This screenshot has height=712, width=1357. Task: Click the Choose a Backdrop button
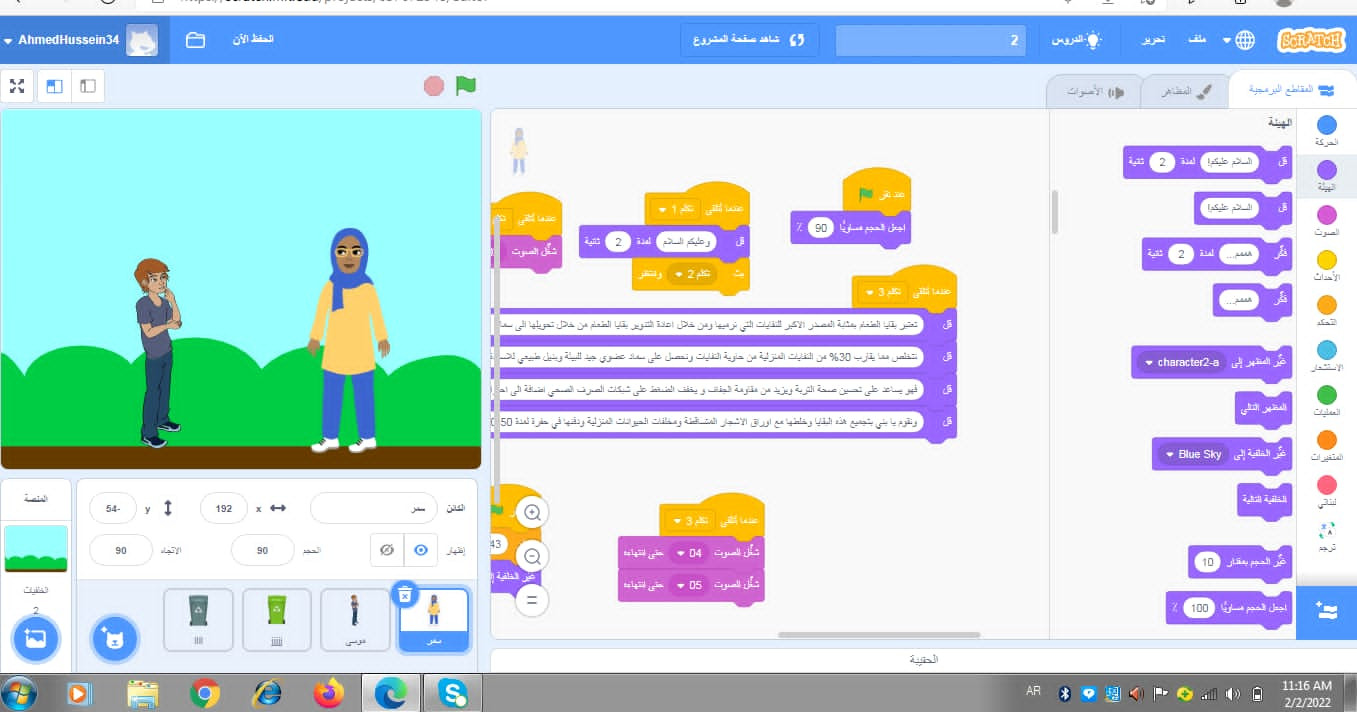[x=36, y=639]
